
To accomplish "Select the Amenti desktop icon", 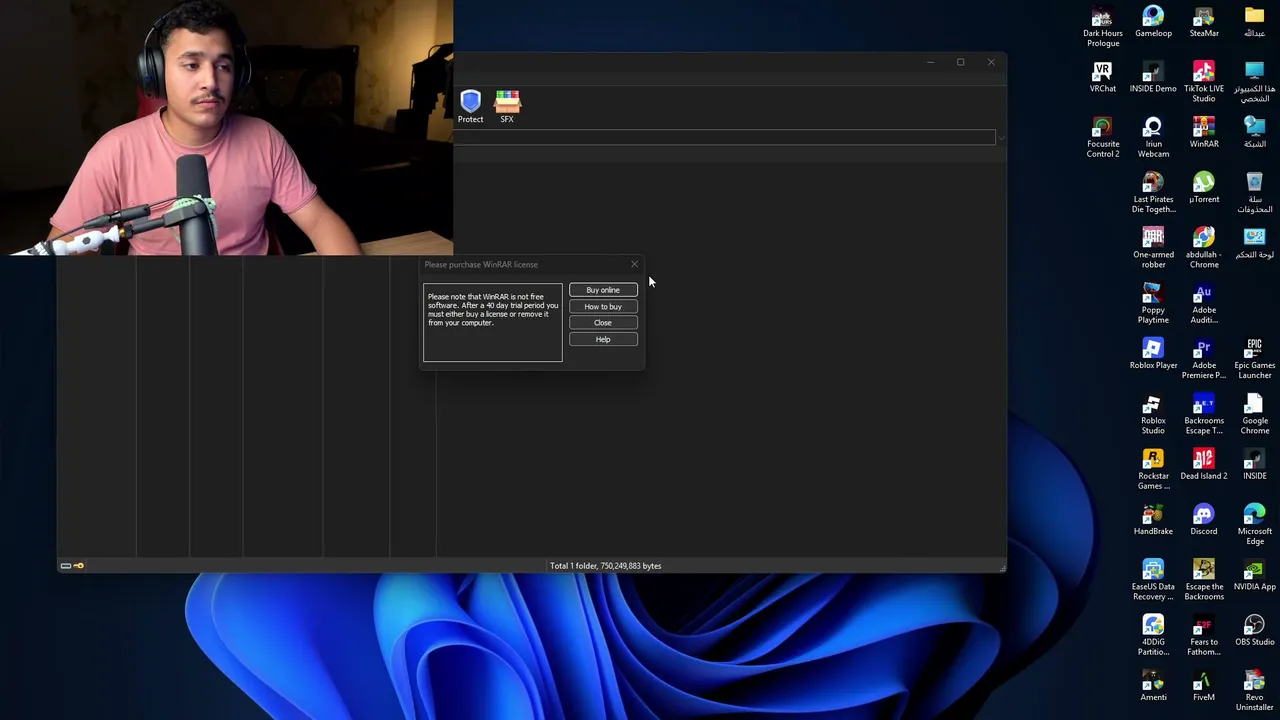I will coord(1153,686).
